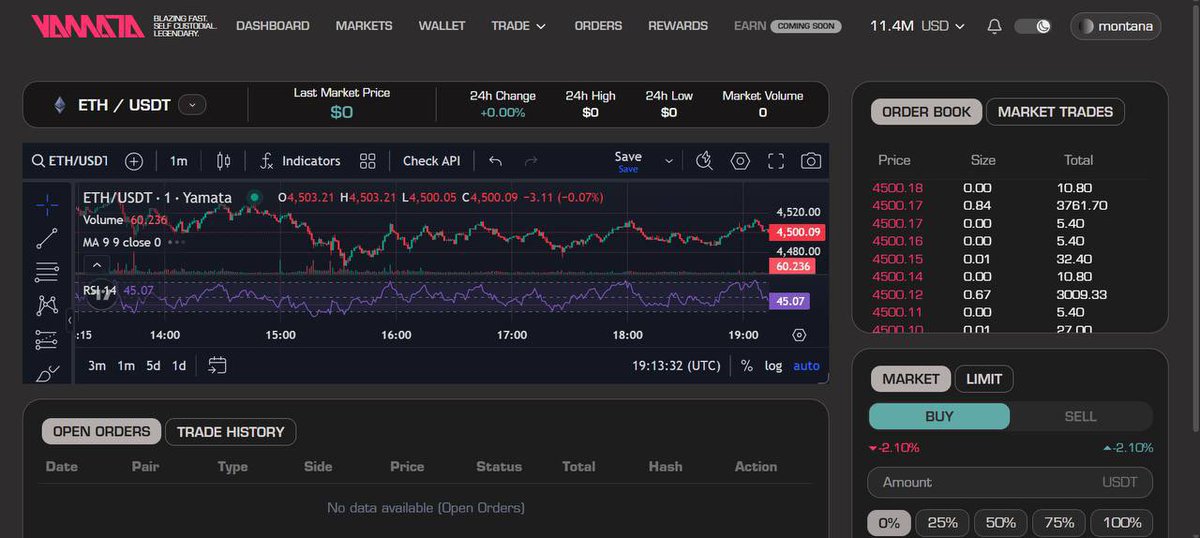Take a chart snapshot with the camera icon

pos(811,161)
